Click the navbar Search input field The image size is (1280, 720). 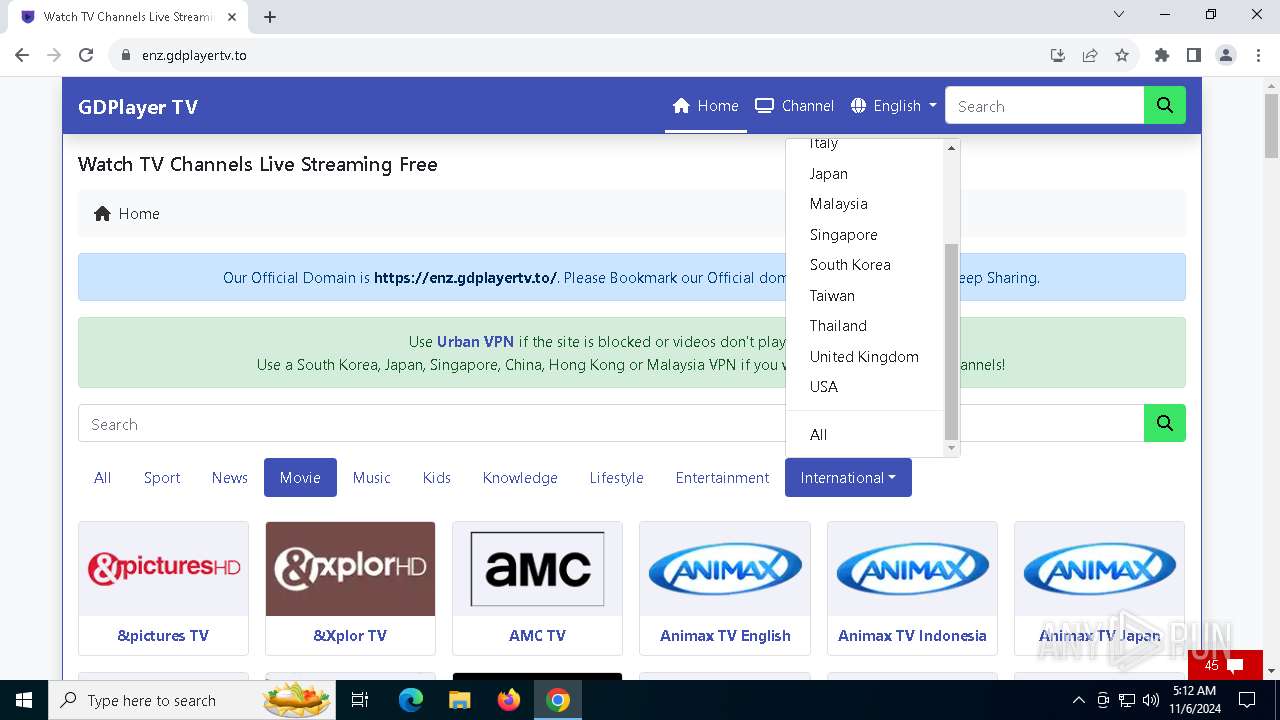[x=1044, y=106]
